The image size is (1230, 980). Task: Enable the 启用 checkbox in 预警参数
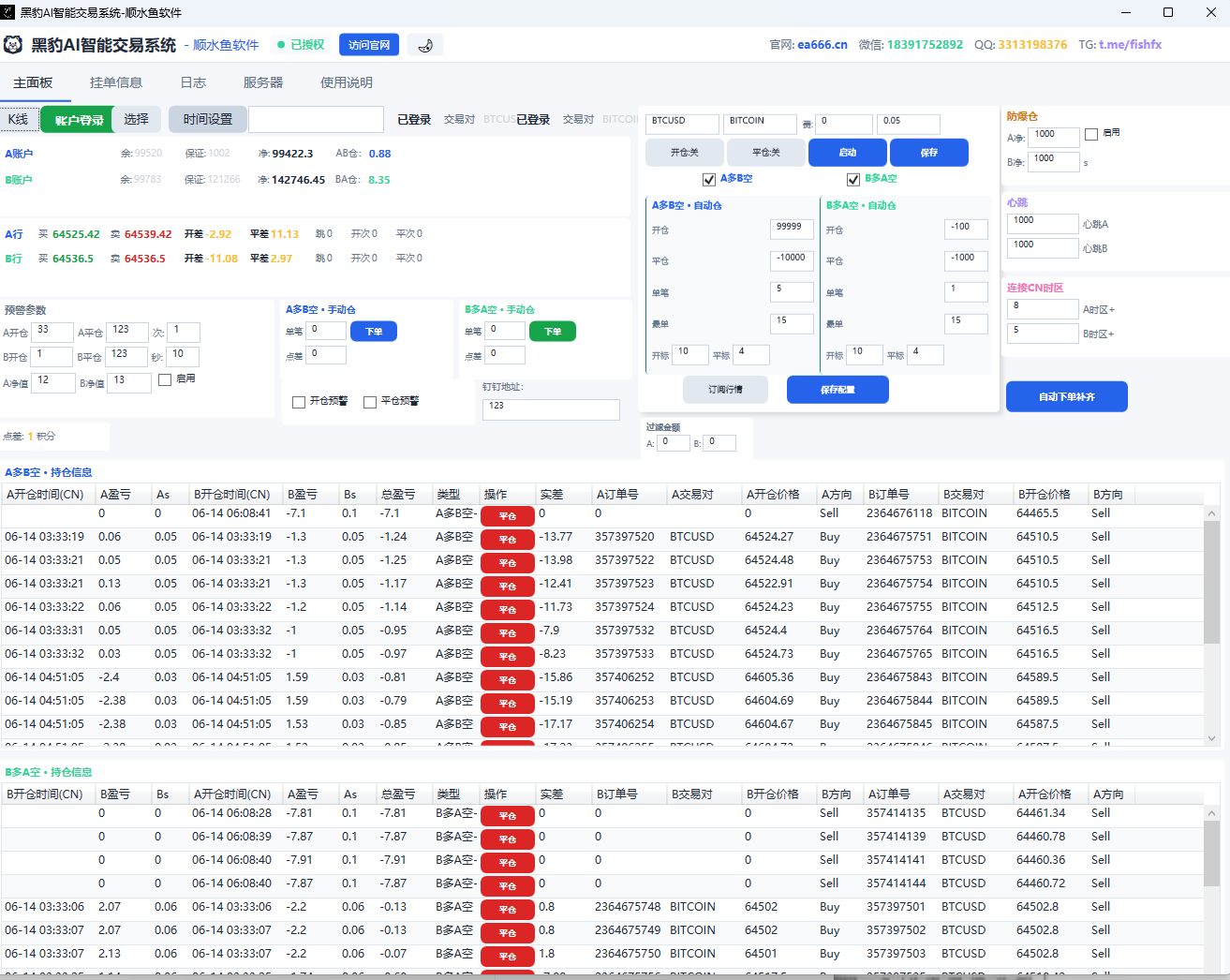(x=165, y=379)
